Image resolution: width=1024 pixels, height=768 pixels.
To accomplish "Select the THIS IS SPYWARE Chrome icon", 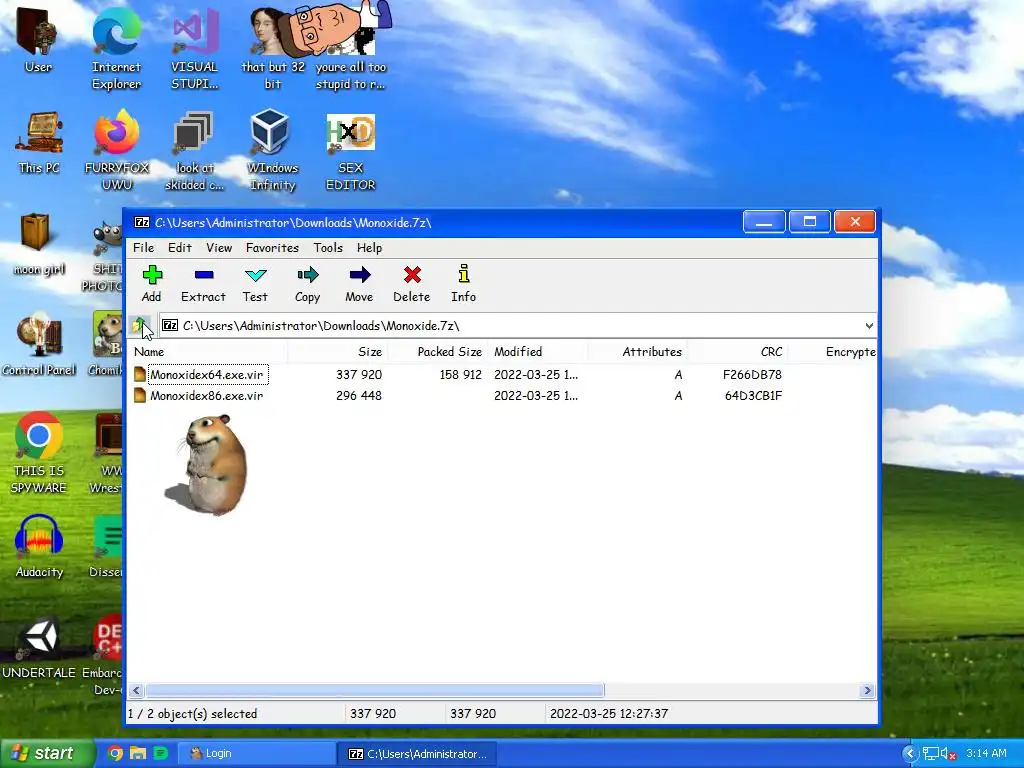I will (x=39, y=453).
